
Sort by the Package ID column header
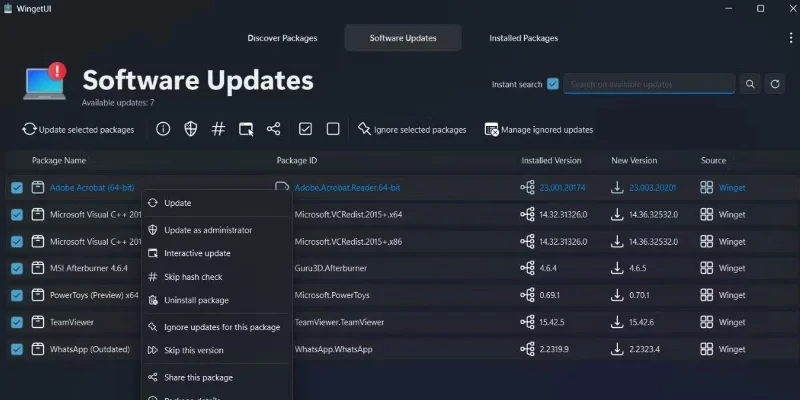pyautogui.click(x=296, y=160)
